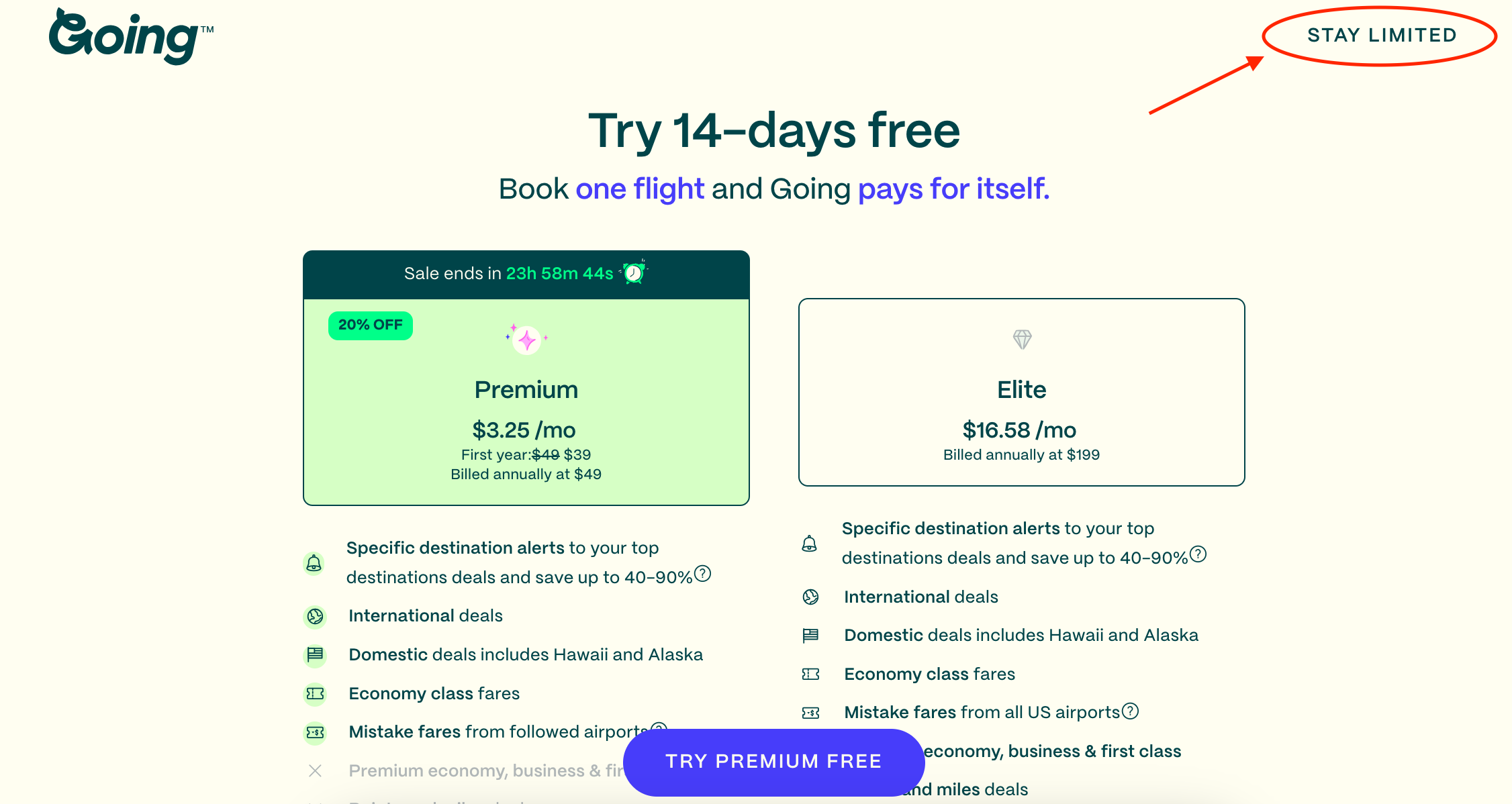The width and height of the screenshot is (1512, 804).
Task: Click the flag icon beside Elite Domestic deals
Action: coord(810,636)
